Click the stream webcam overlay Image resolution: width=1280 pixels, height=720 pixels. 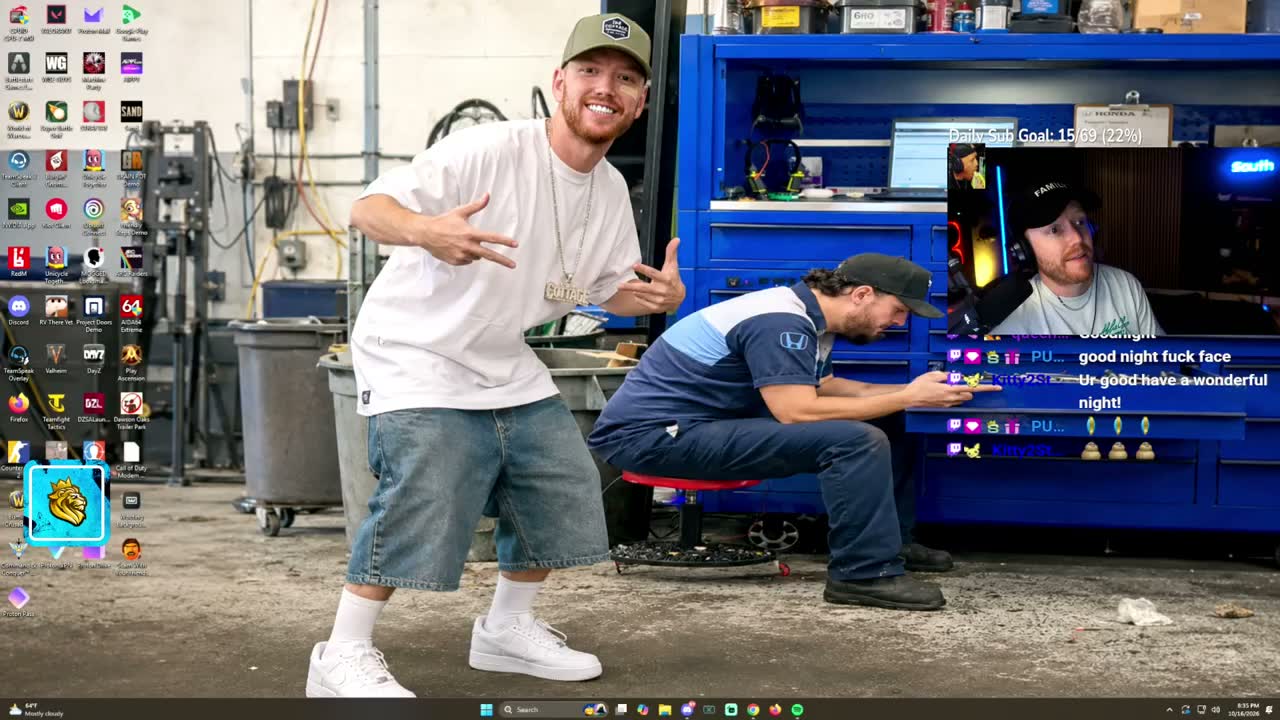click(1113, 241)
